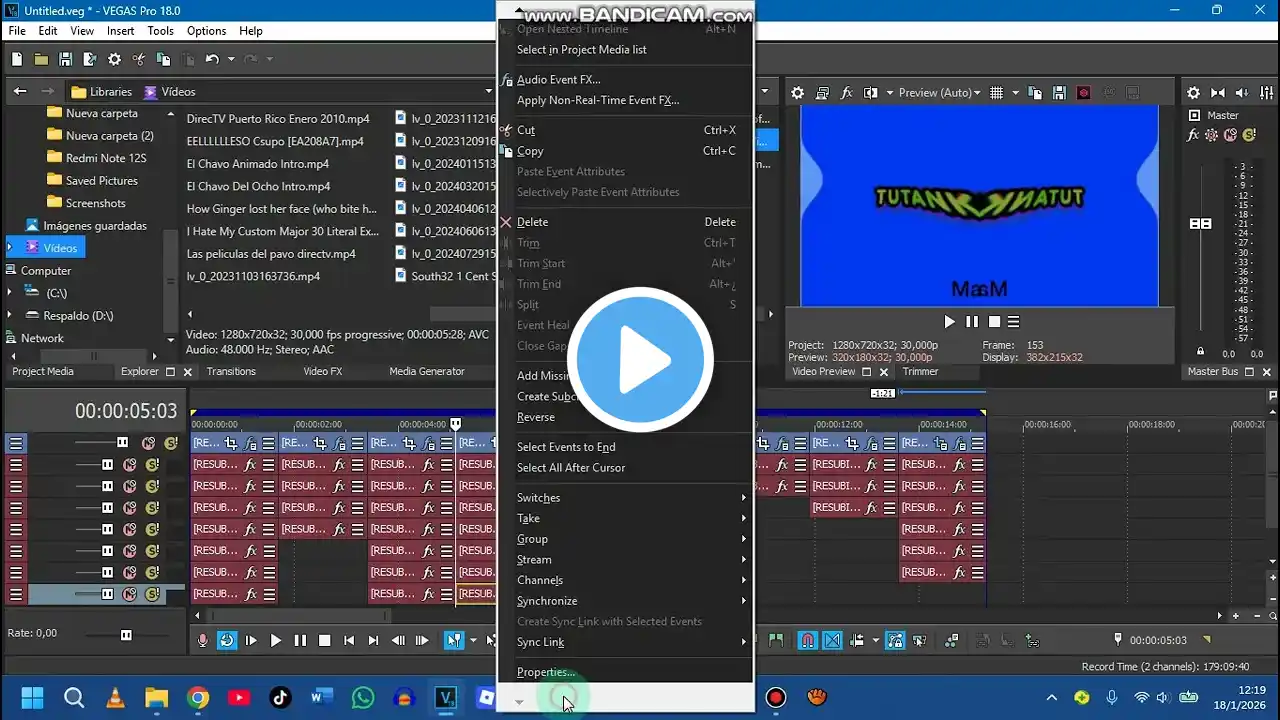
Task: Select El Chavo Del Ocho Intro.mp4 file
Action: [x=258, y=186]
